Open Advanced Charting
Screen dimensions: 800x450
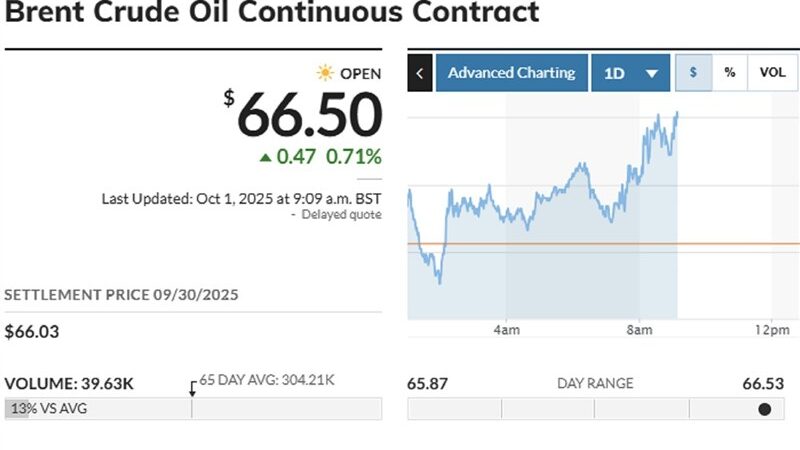512,73
